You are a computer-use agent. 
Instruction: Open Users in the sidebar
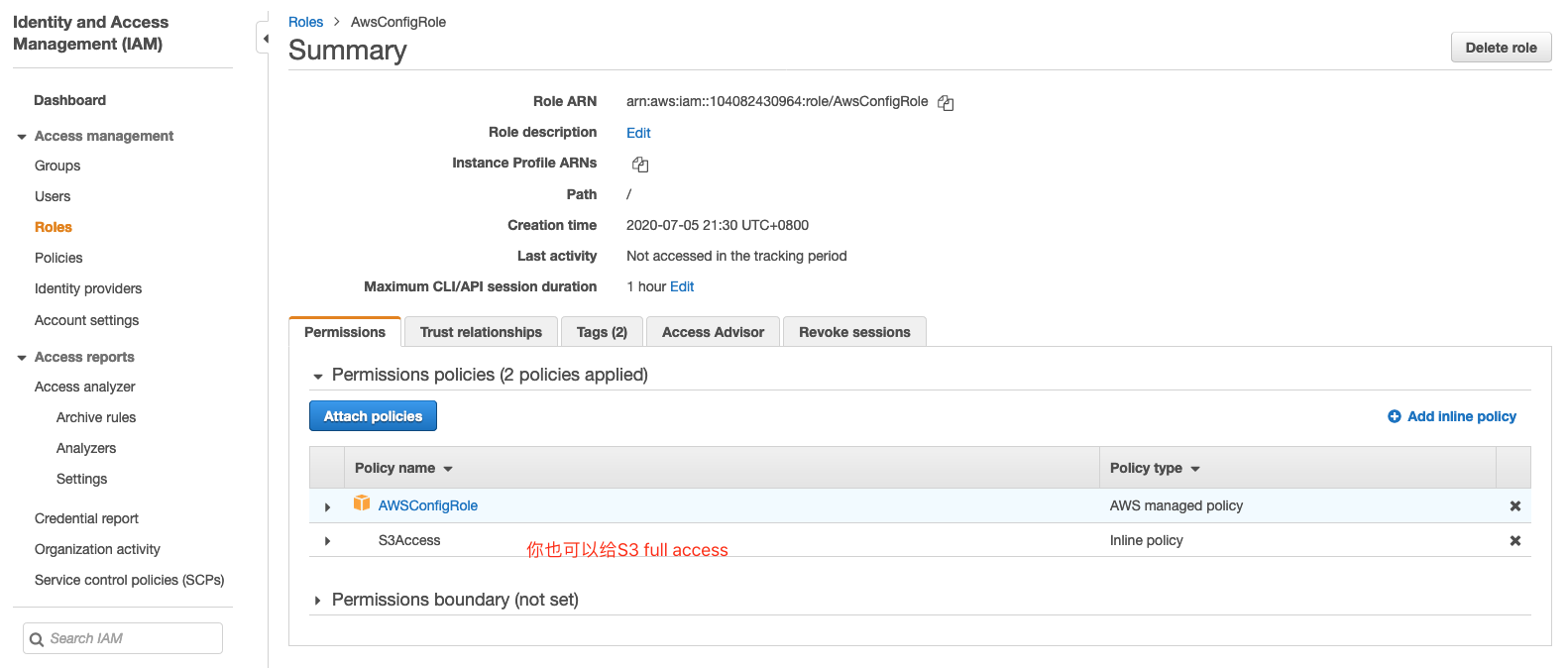(x=53, y=196)
